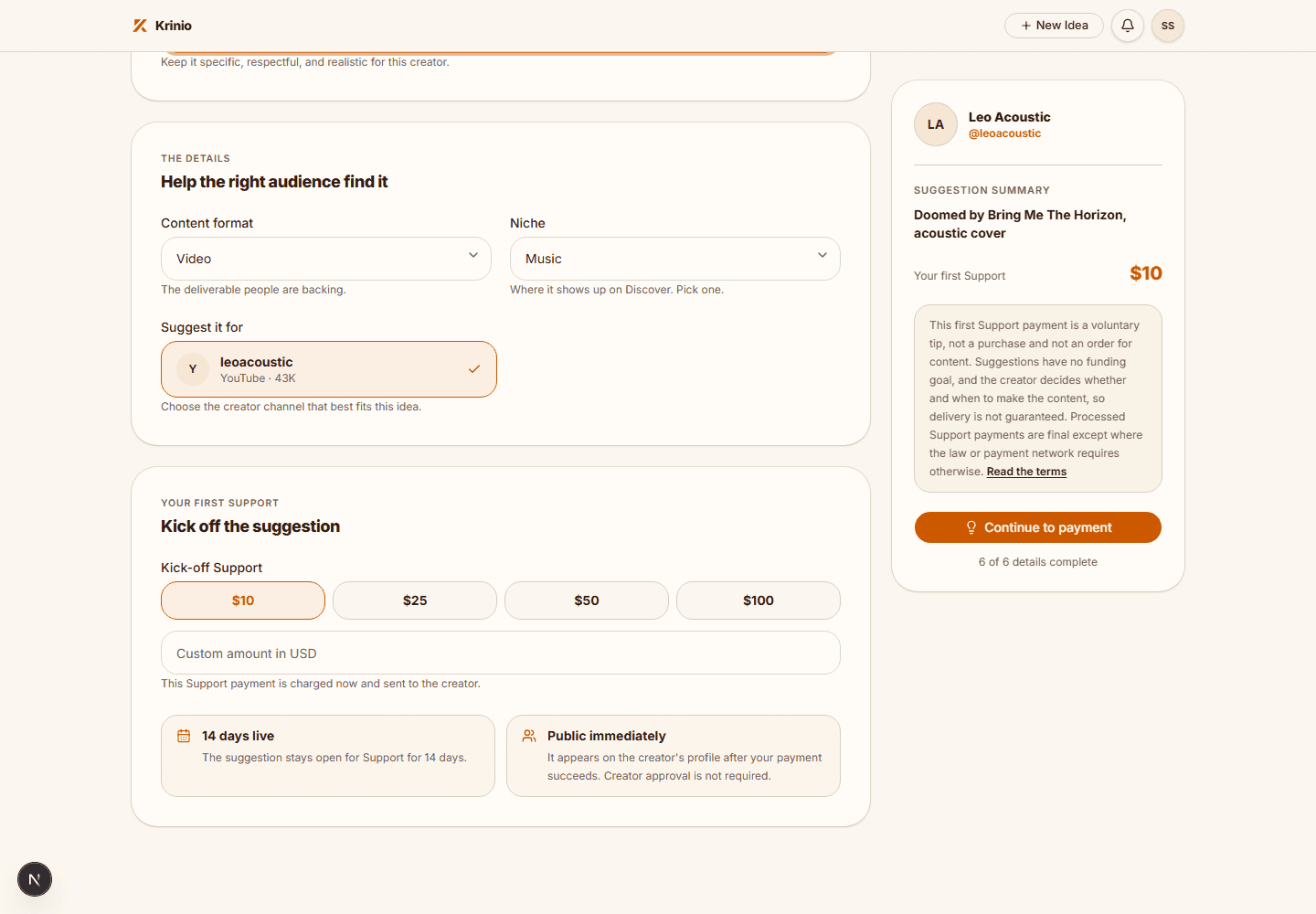The height and width of the screenshot is (914, 1316).
Task: Click the Krinio brand name
Action: point(174,26)
